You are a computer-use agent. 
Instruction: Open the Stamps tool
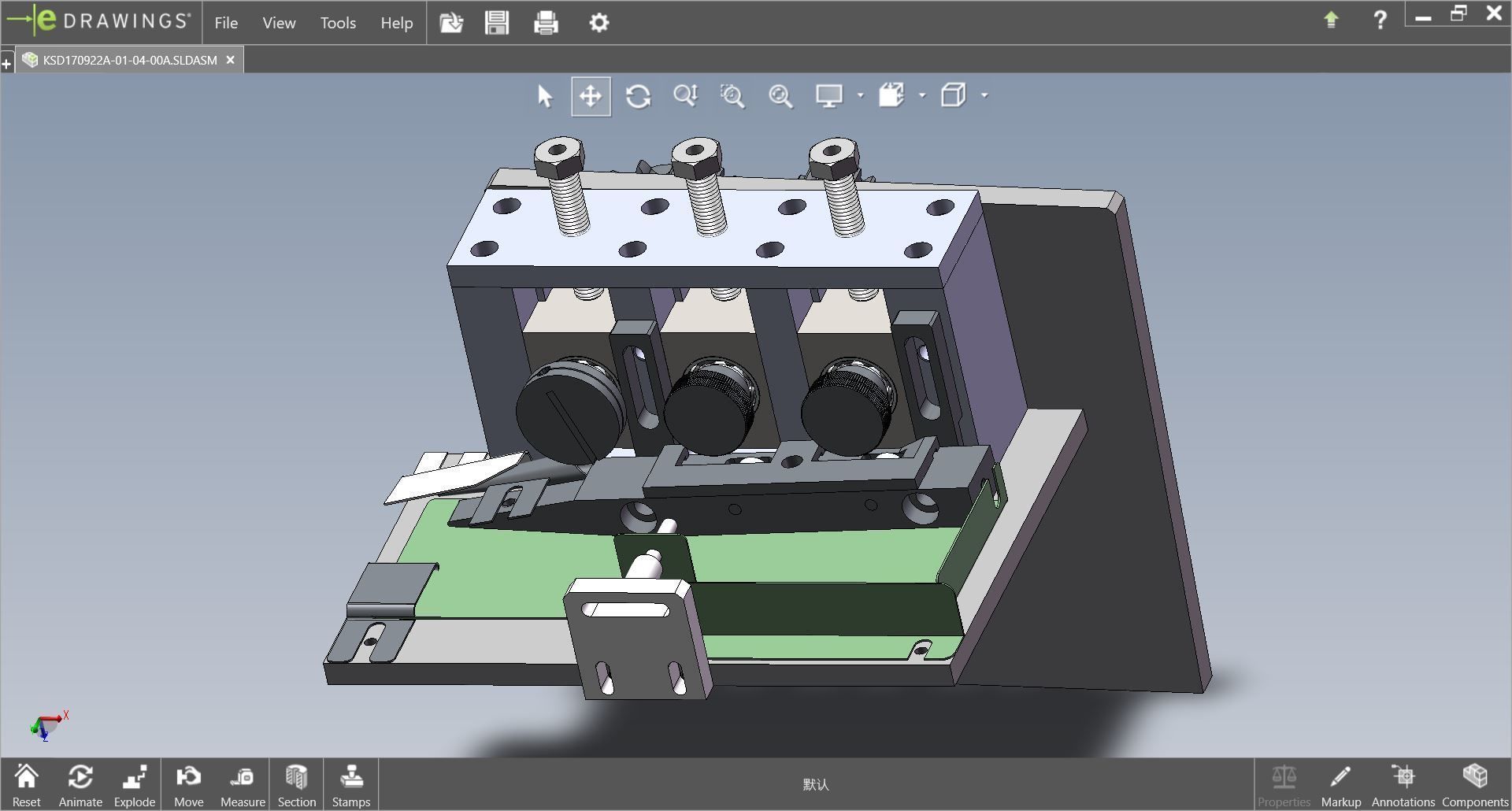tap(350, 784)
